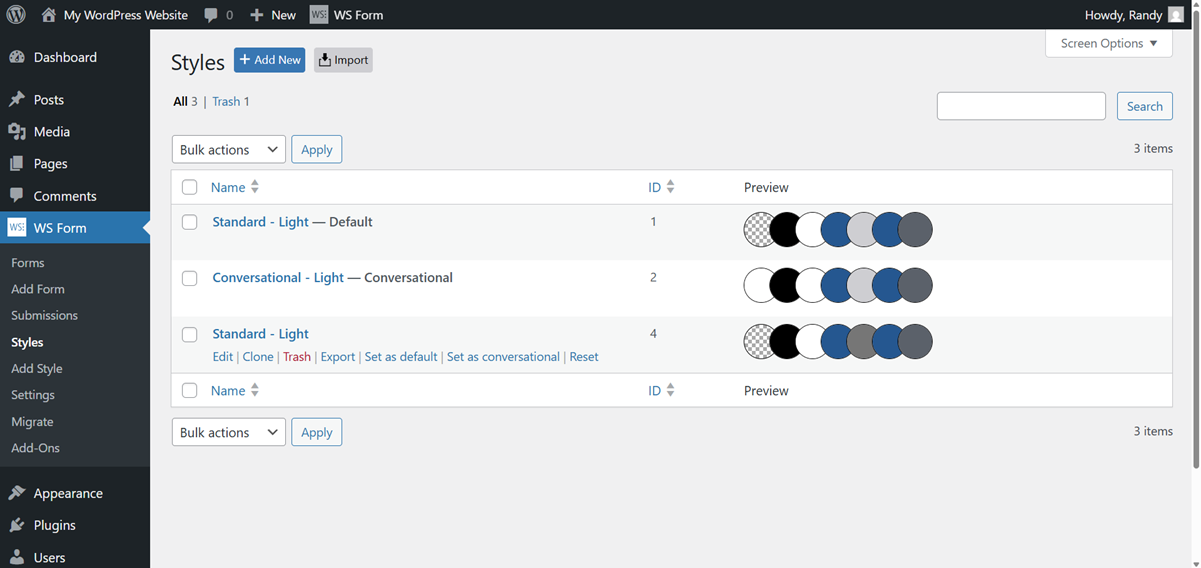Click the search styles text field
Screen dimensions: 1201x568
click(1021, 106)
